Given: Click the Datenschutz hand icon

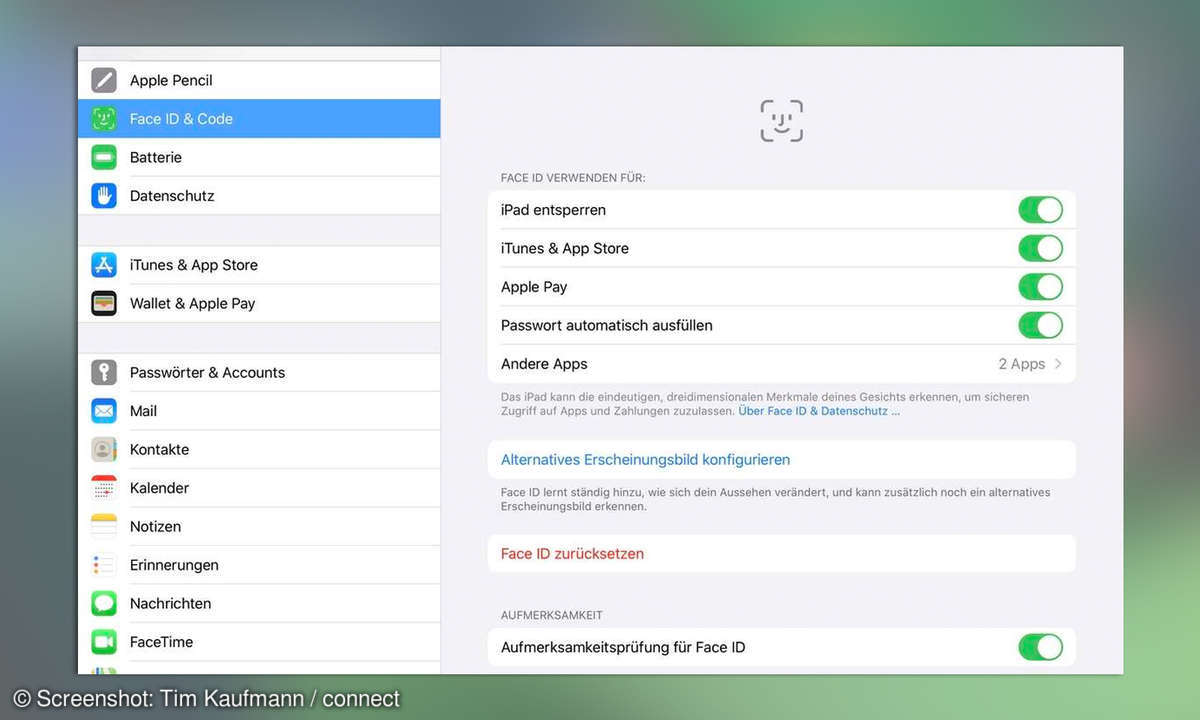Looking at the screenshot, I should 104,196.
